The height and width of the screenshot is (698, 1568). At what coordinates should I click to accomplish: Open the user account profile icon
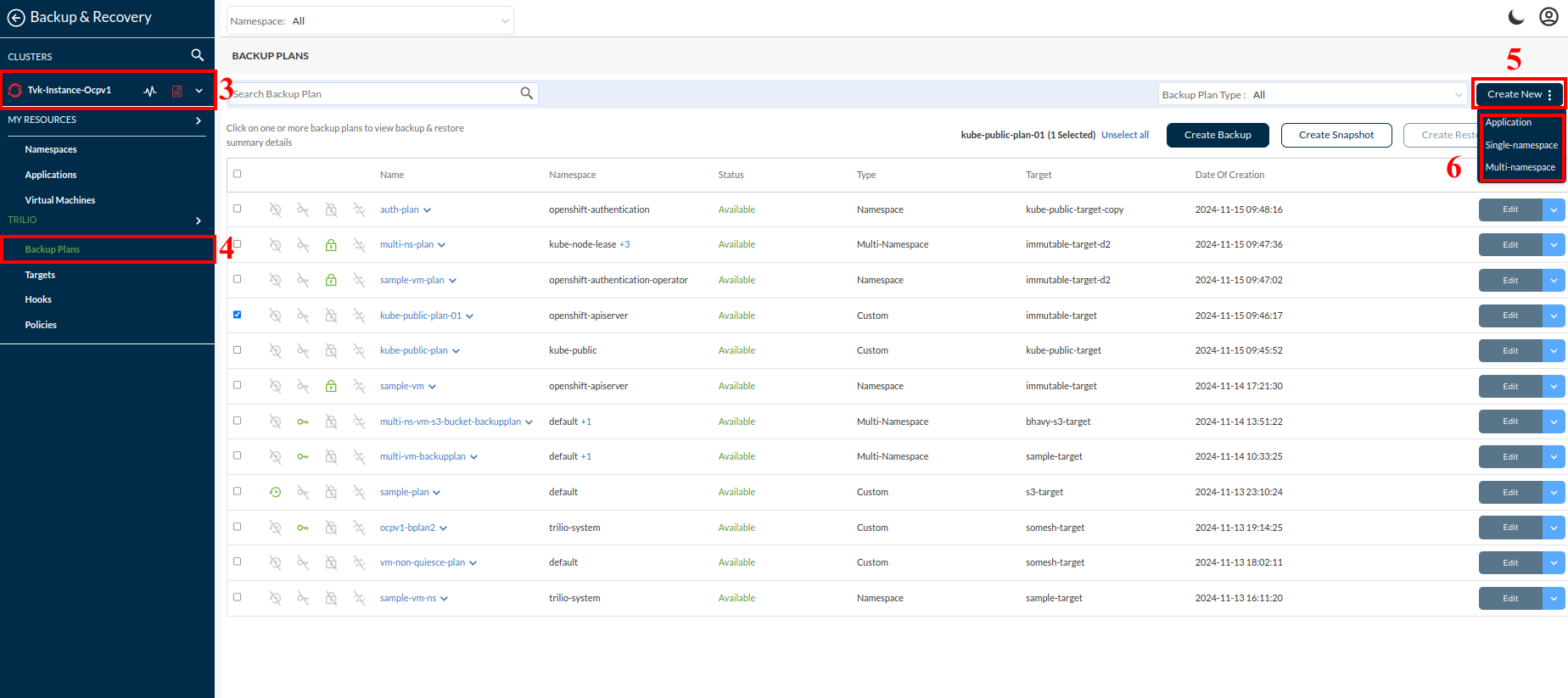[x=1548, y=17]
